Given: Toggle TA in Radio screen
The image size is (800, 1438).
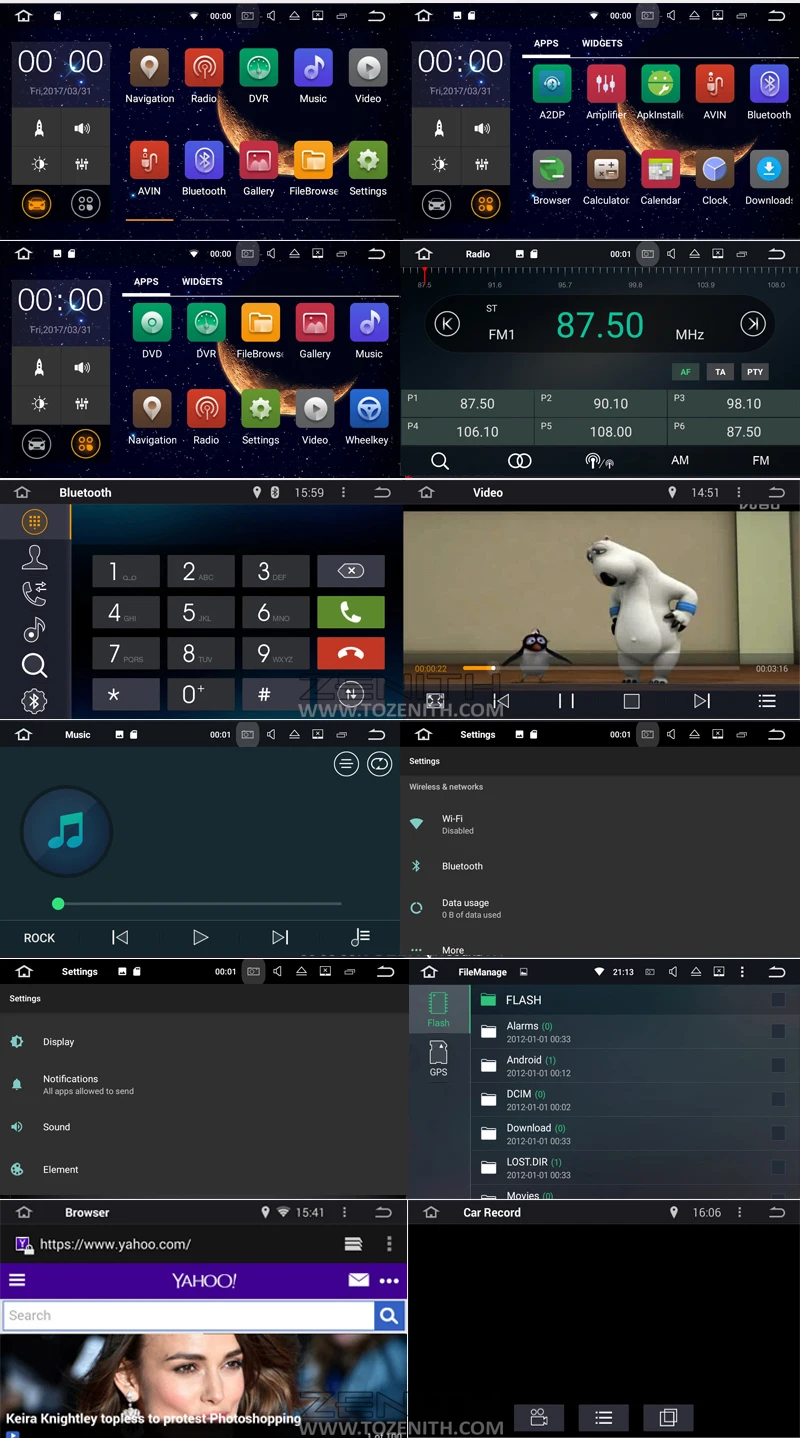Looking at the screenshot, I should (x=720, y=372).
